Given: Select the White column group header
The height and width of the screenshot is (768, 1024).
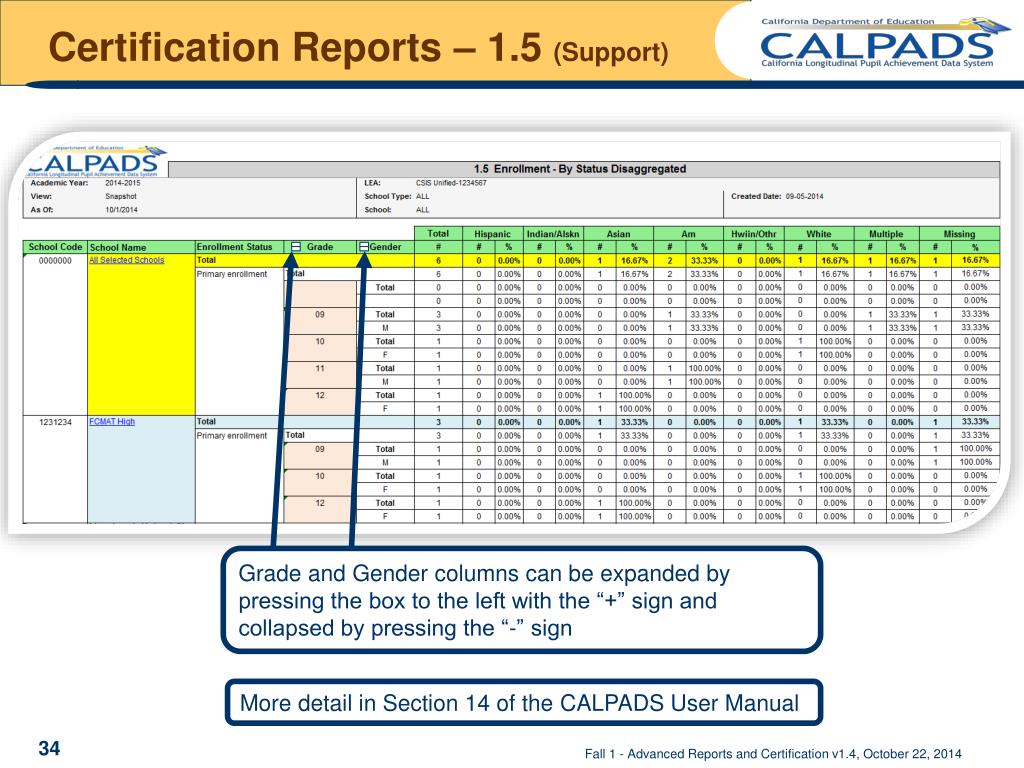Looking at the screenshot, I should [x=819, y=234].
